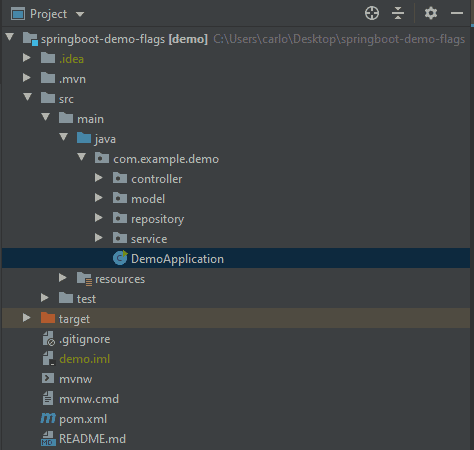Select the '.idea' folder label

tap(71, 59)
